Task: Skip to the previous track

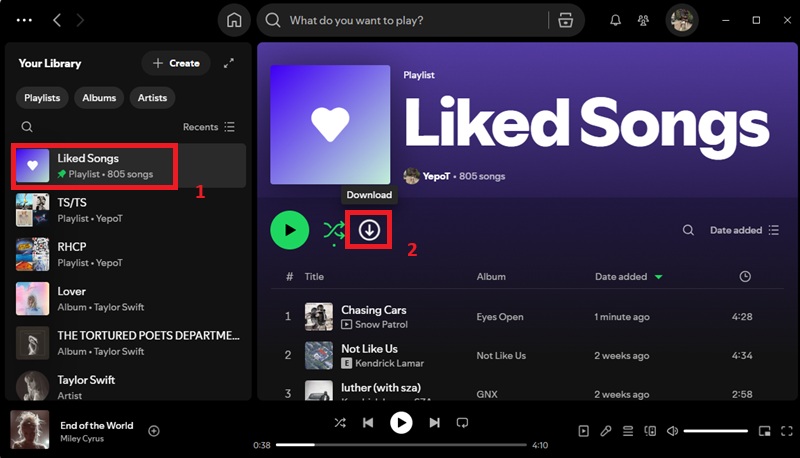Action: point(368,423)
